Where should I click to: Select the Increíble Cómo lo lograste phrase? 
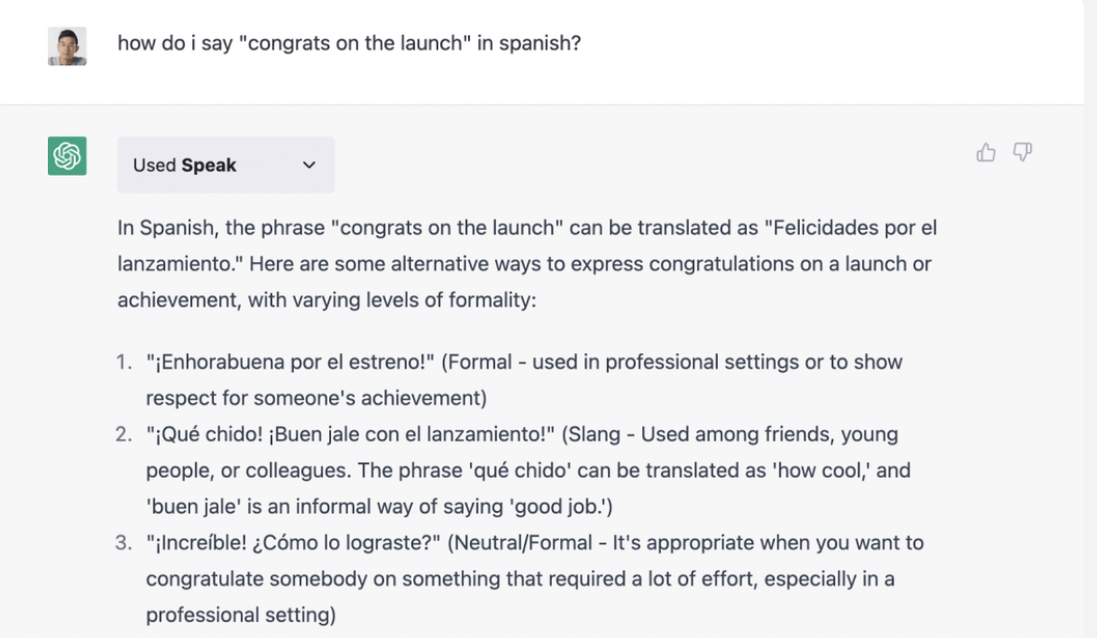point(293,543)
